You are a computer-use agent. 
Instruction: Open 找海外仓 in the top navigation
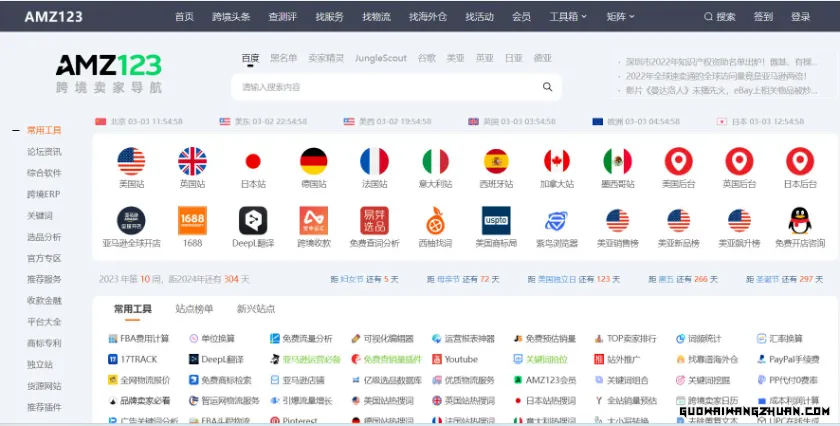coord(428,17)
